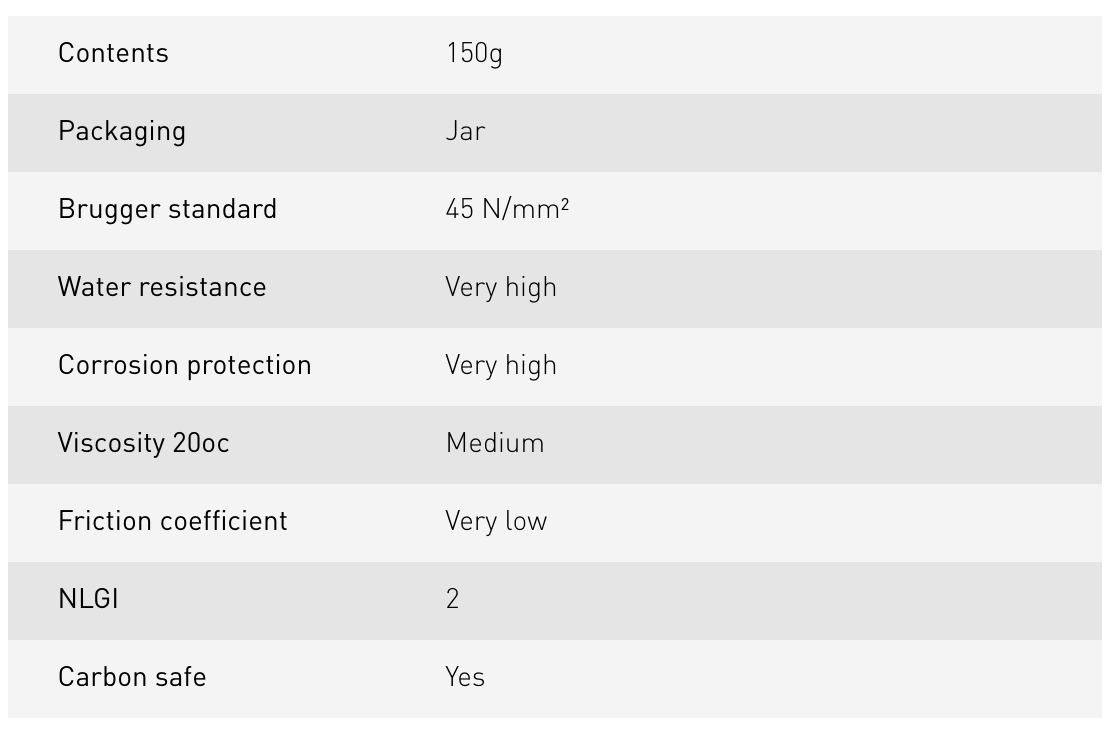This screenshot has height=734, width=1110.
Task: Click the NLGI row label
Action: pyautogui.click(x=88, y=599)
